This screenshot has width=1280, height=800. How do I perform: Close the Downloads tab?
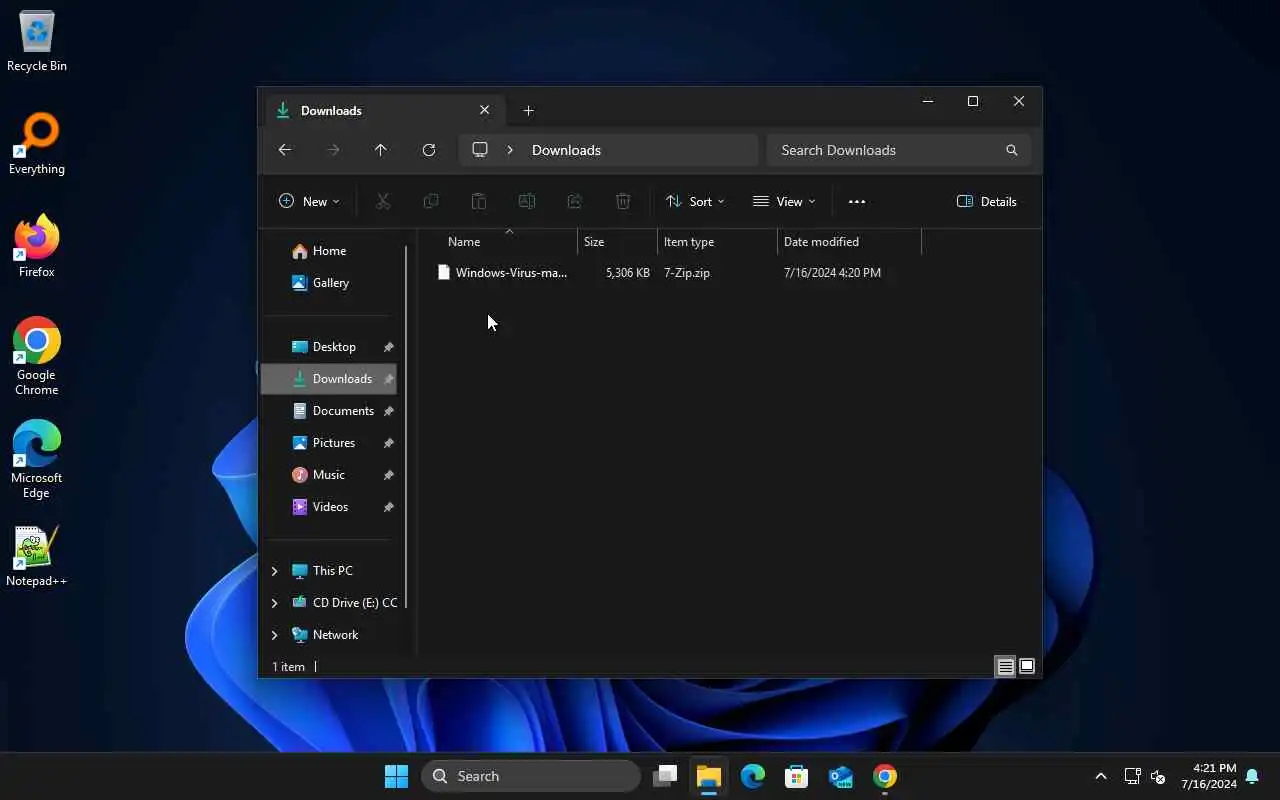tap(485, 110)
